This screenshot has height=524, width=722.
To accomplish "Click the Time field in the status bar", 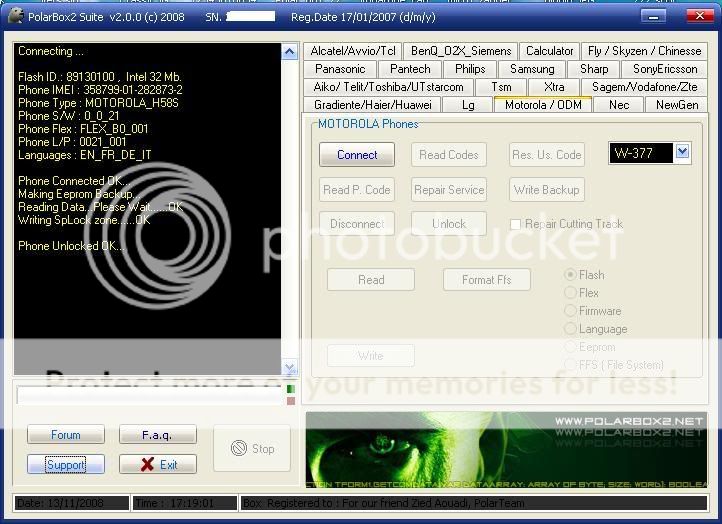I will (185, 503).
